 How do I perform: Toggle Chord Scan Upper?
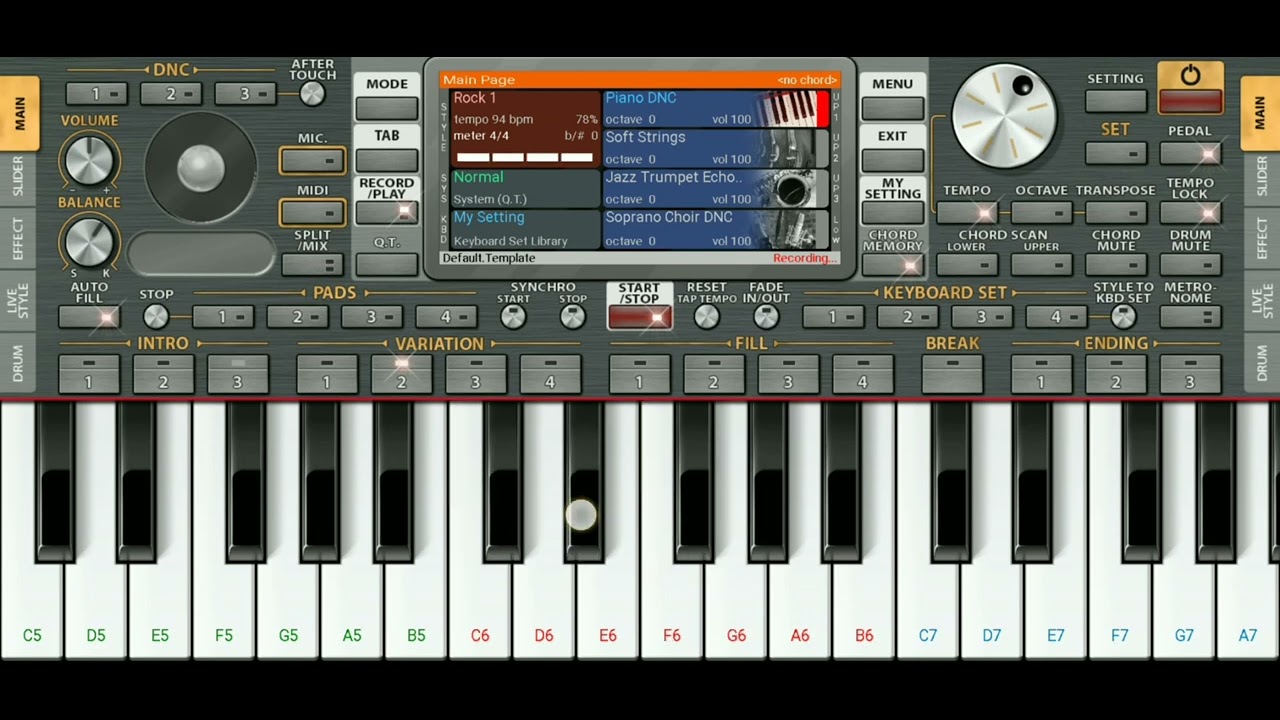(1041, 265)
